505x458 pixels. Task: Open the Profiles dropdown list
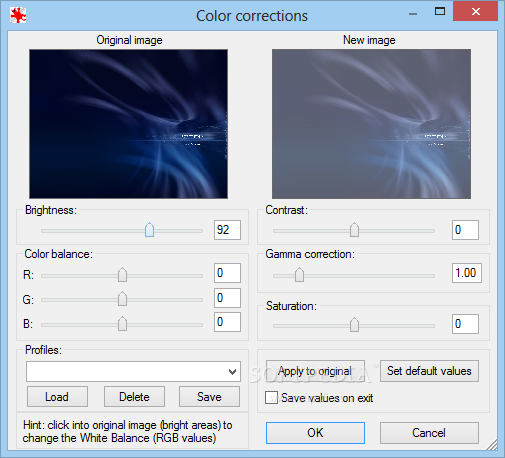pyautogui.click(x=133, y=371)
